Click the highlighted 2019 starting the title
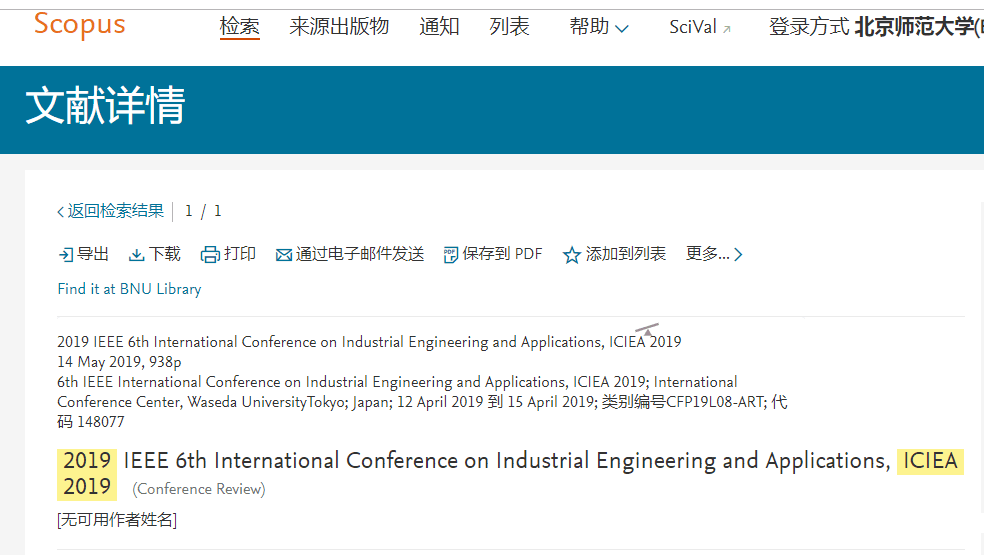Screen dimensions: 984x555 [87, 461]
